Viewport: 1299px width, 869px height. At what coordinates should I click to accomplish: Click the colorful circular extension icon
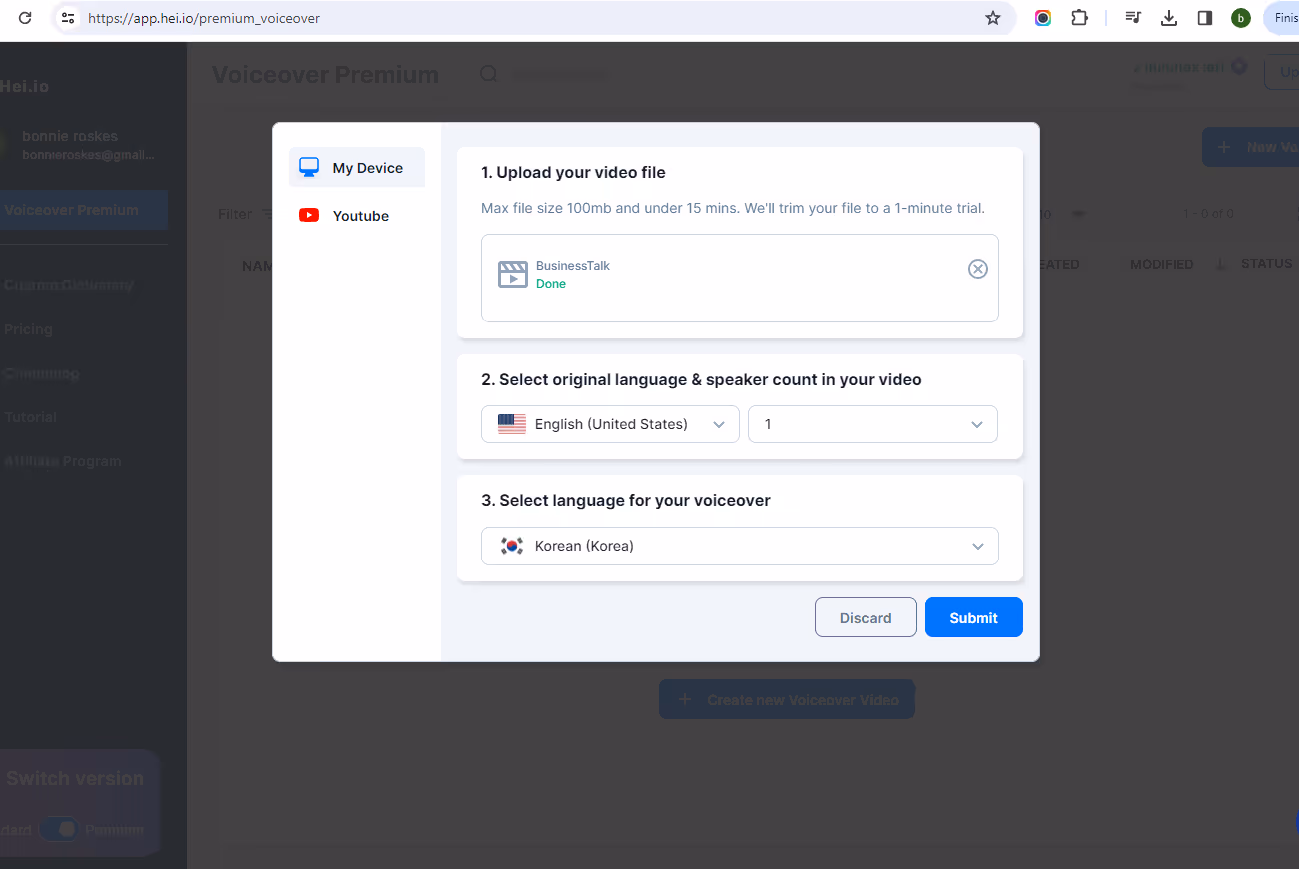click(x=1043, y=18)
